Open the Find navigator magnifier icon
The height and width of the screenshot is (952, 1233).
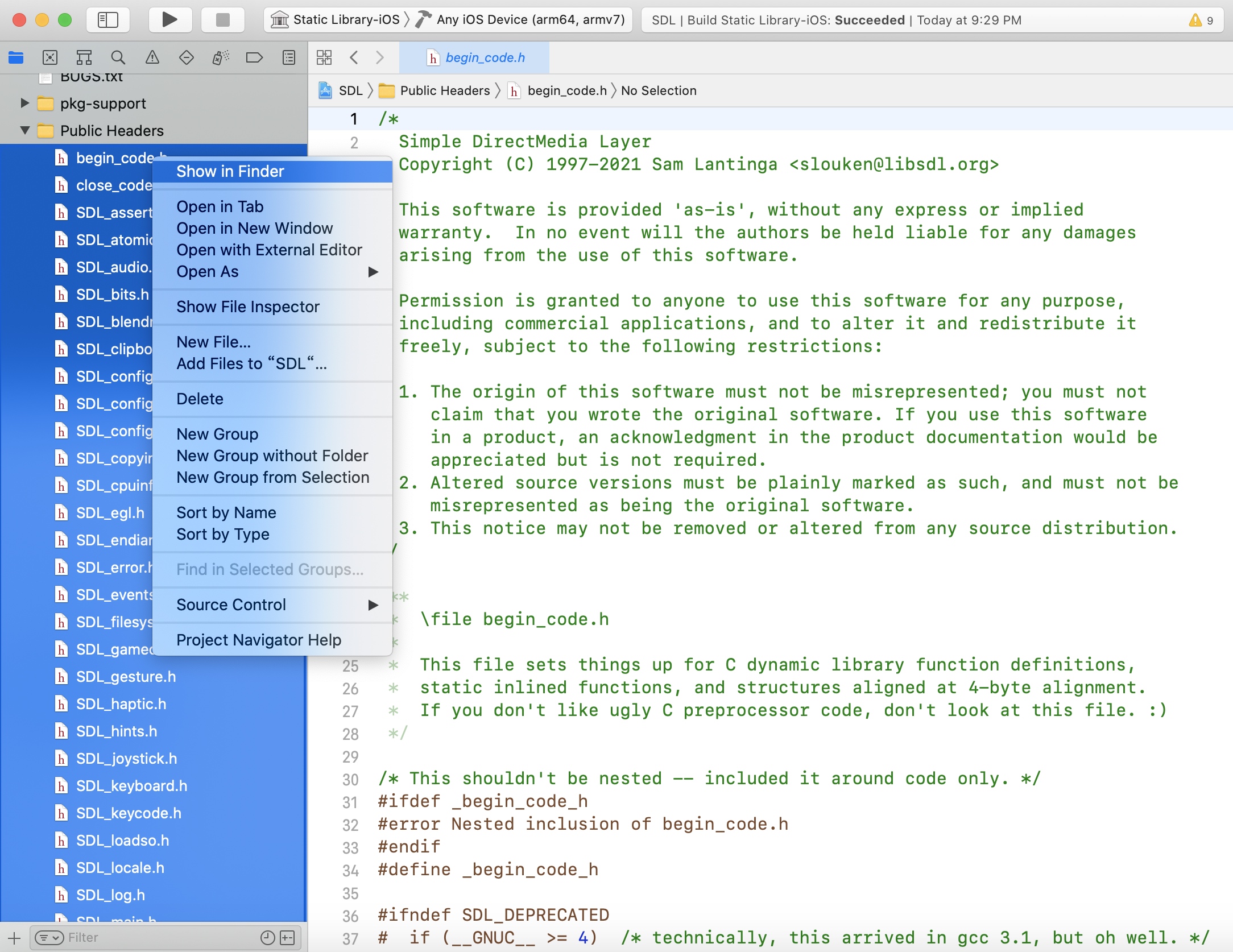pyautogui.click(x=118, y=57)
